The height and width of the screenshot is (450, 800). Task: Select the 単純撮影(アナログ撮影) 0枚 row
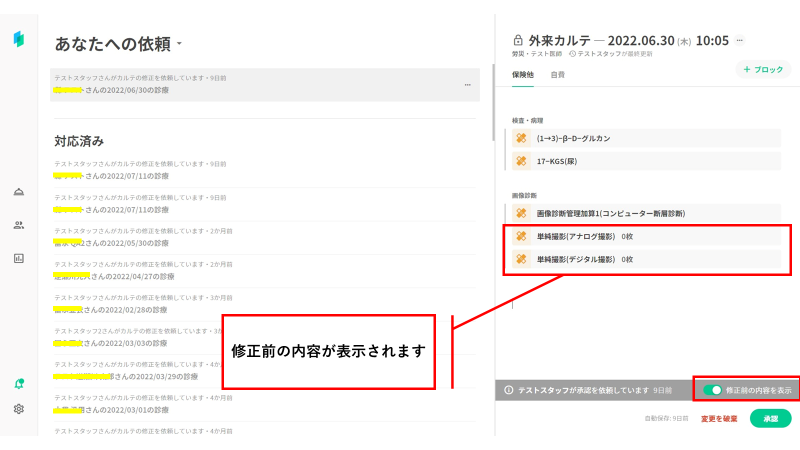646,236
